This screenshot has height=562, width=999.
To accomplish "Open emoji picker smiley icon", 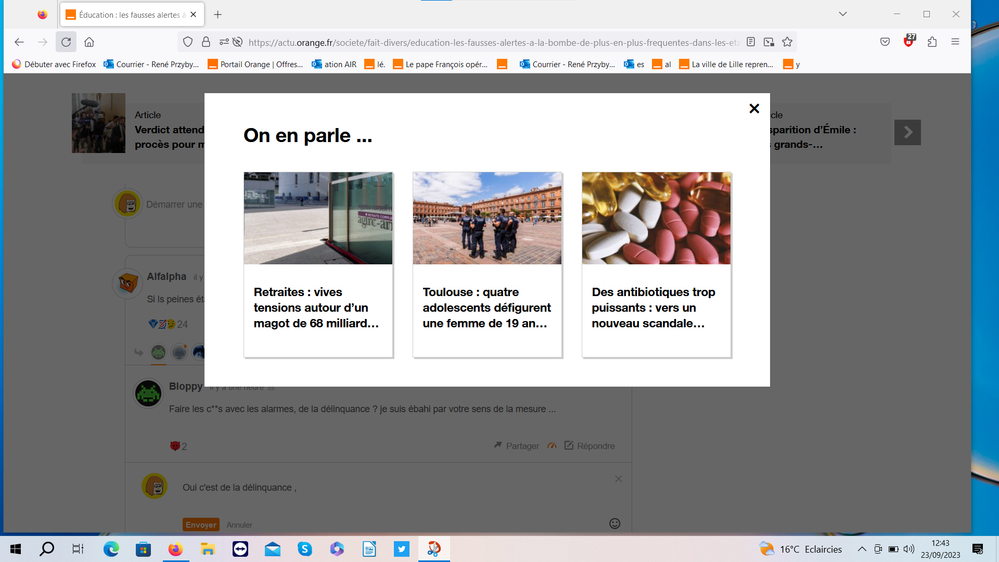I will pyautogui.click(x=615, y=524).
